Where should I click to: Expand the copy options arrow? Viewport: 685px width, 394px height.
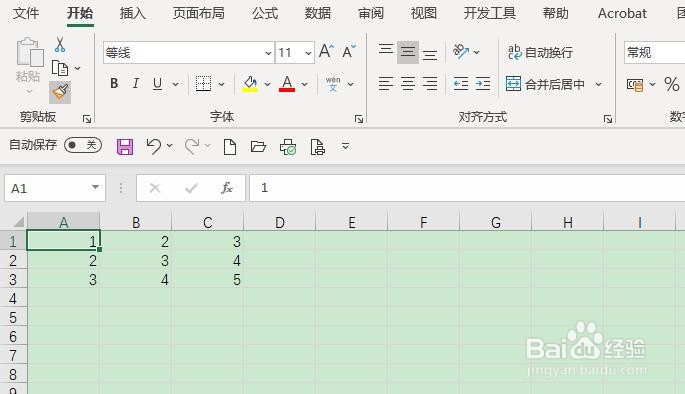[x=77, y=69]
